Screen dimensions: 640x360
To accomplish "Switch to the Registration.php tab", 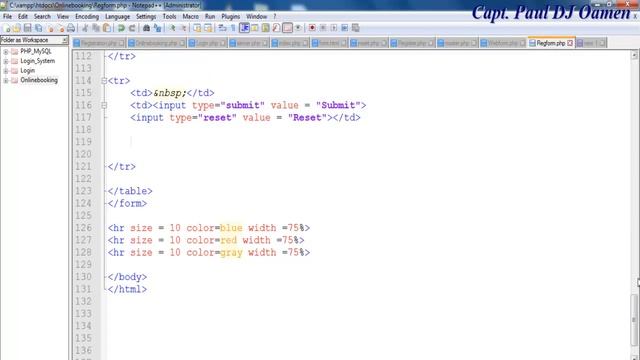I will pos(99,43).
